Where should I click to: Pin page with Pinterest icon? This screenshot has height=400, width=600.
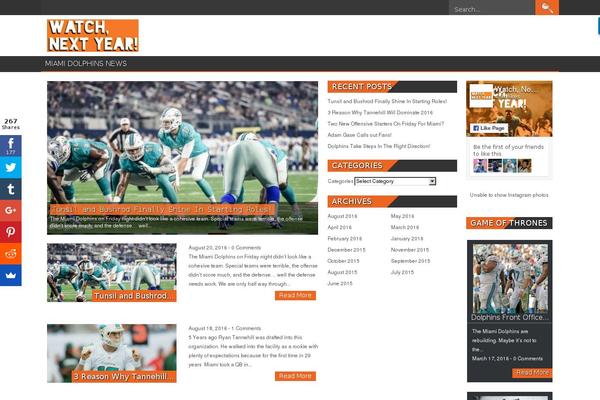click(11, 232)
